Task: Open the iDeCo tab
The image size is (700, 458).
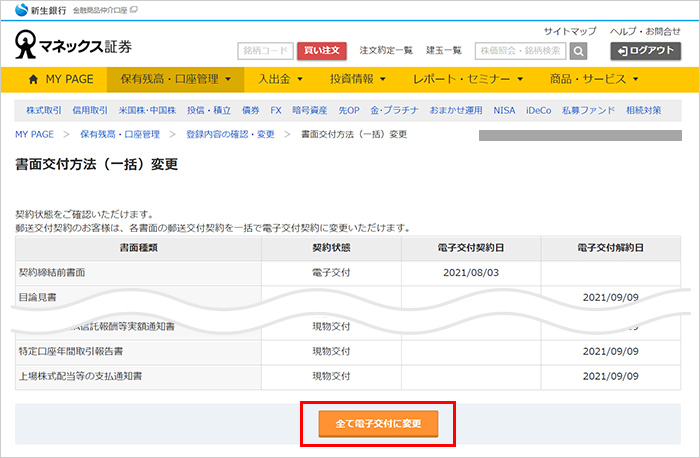Action: (x=541, y=110)
